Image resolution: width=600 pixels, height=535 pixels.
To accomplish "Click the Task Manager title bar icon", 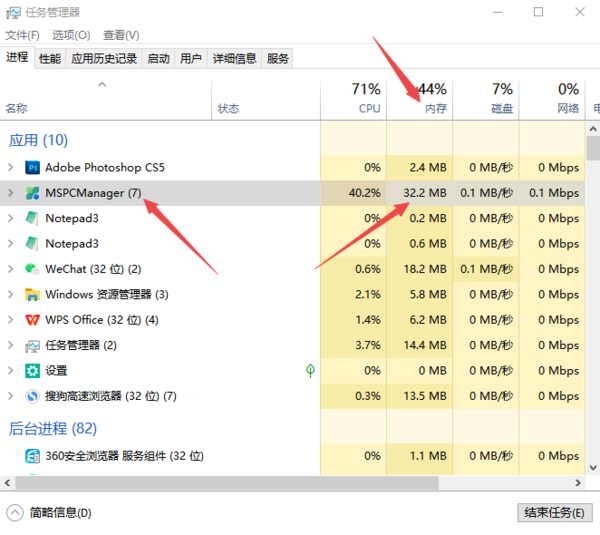I will pos(13,13).
